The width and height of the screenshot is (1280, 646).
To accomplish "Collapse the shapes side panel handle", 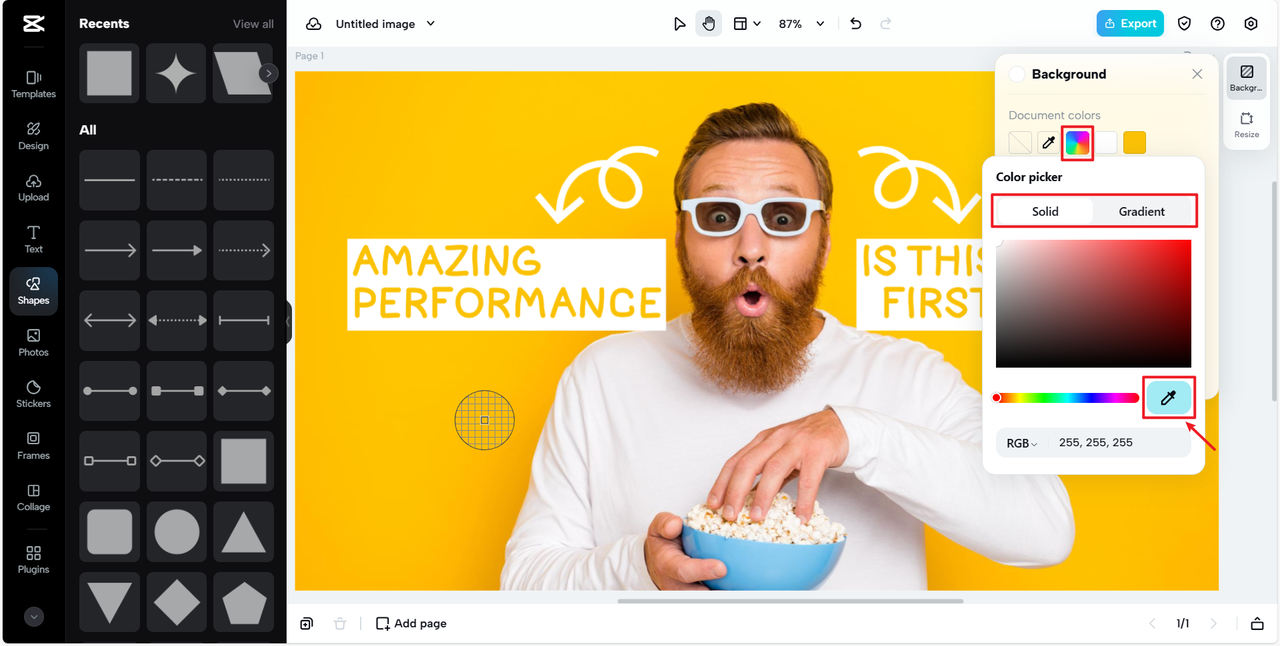I will pyautogui.click(x=288, y=322).
